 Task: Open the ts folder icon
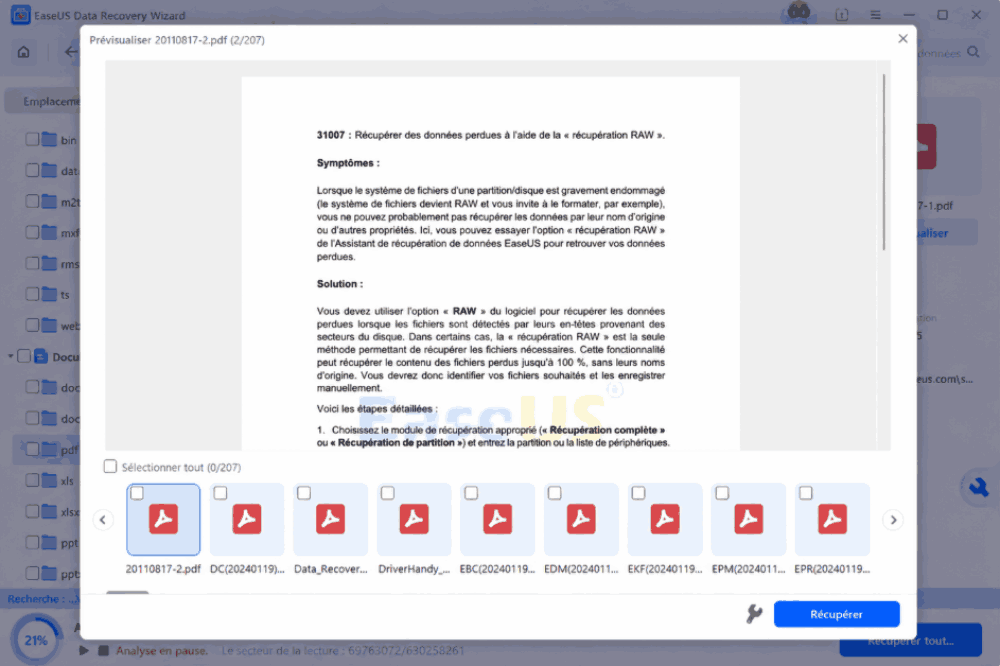(49, 294)
